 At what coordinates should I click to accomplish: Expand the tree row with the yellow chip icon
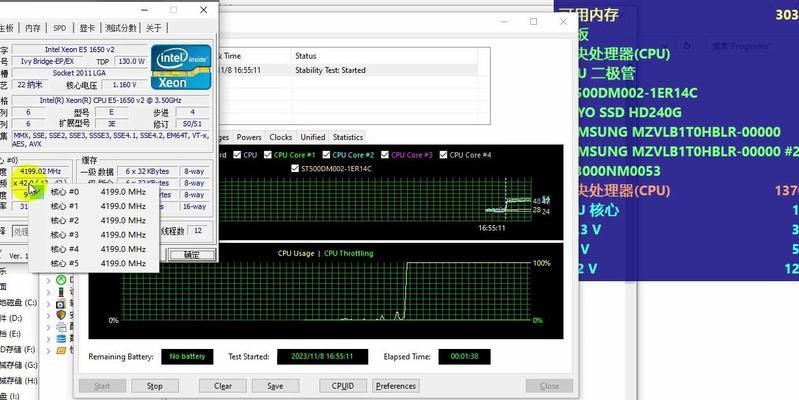49,351
